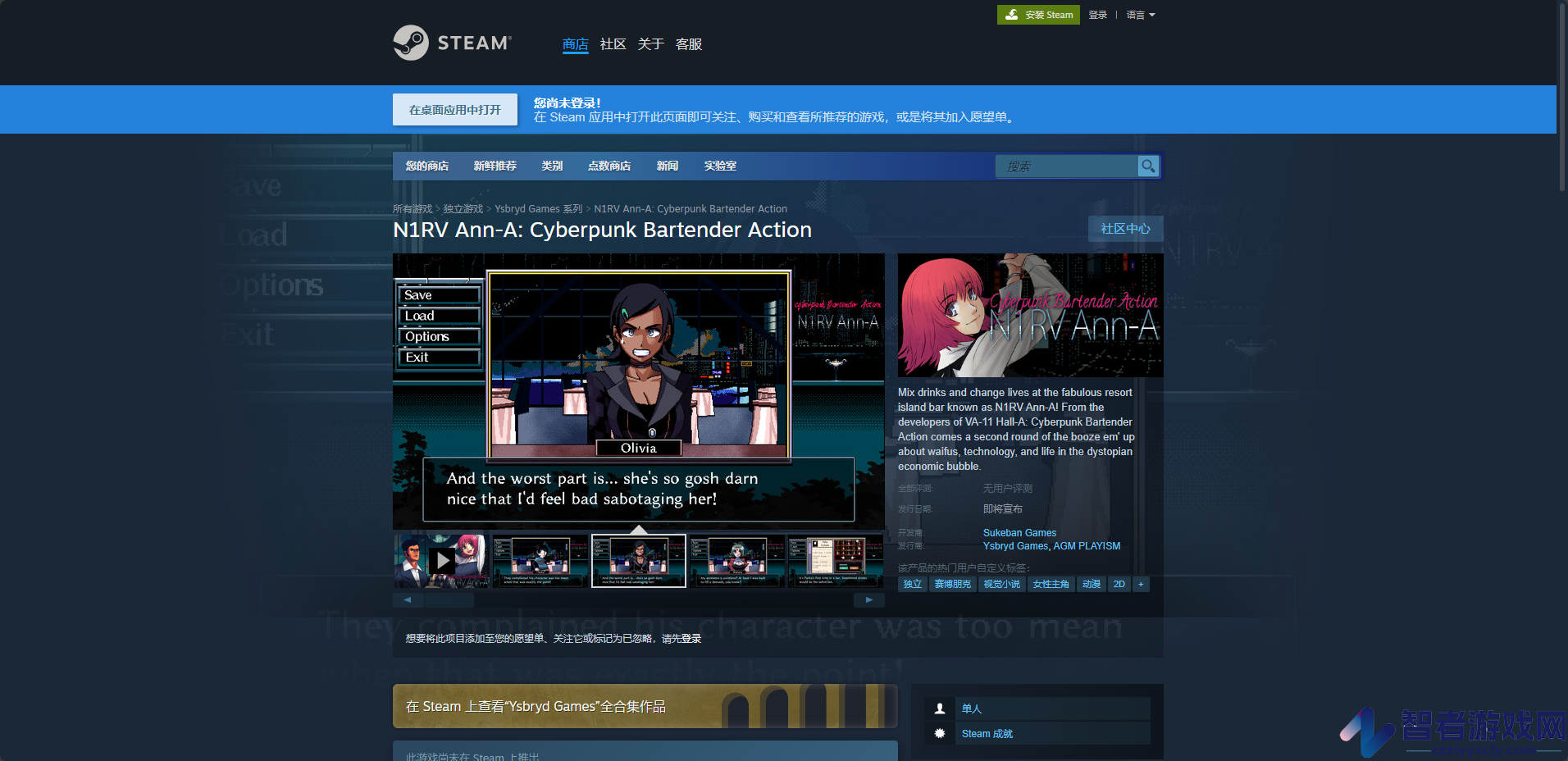The image size is (1568, 761).
Task: Open the 语言 language dropdown
Action: 1141,15
